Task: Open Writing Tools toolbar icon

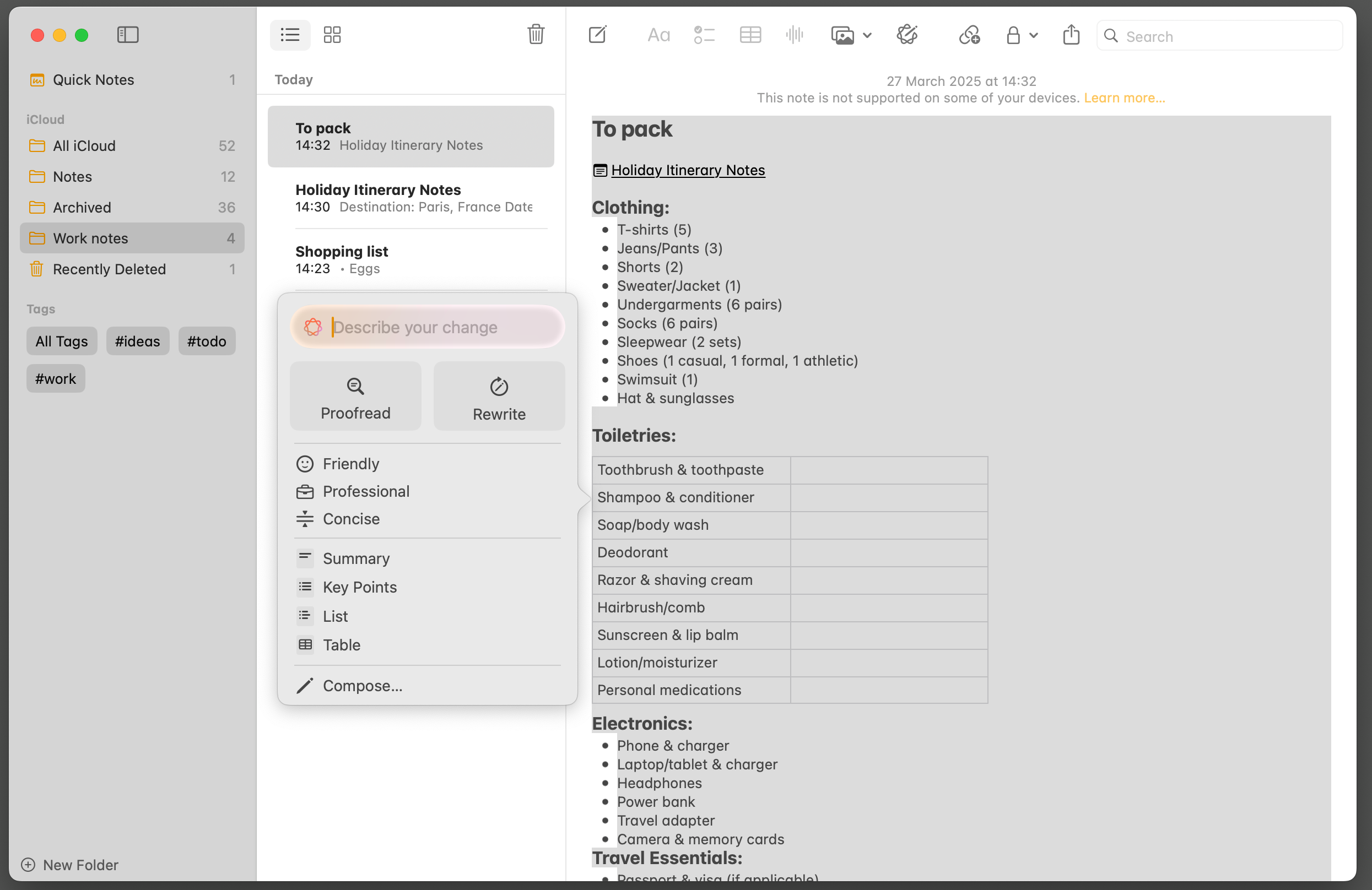Action: click(x=908, y=35)
